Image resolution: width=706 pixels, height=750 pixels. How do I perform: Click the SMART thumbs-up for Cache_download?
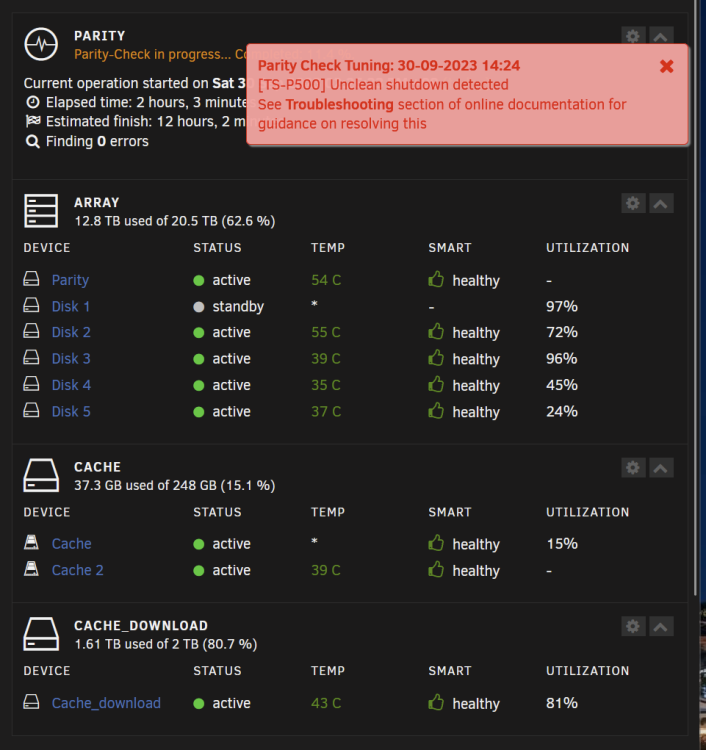436,703
